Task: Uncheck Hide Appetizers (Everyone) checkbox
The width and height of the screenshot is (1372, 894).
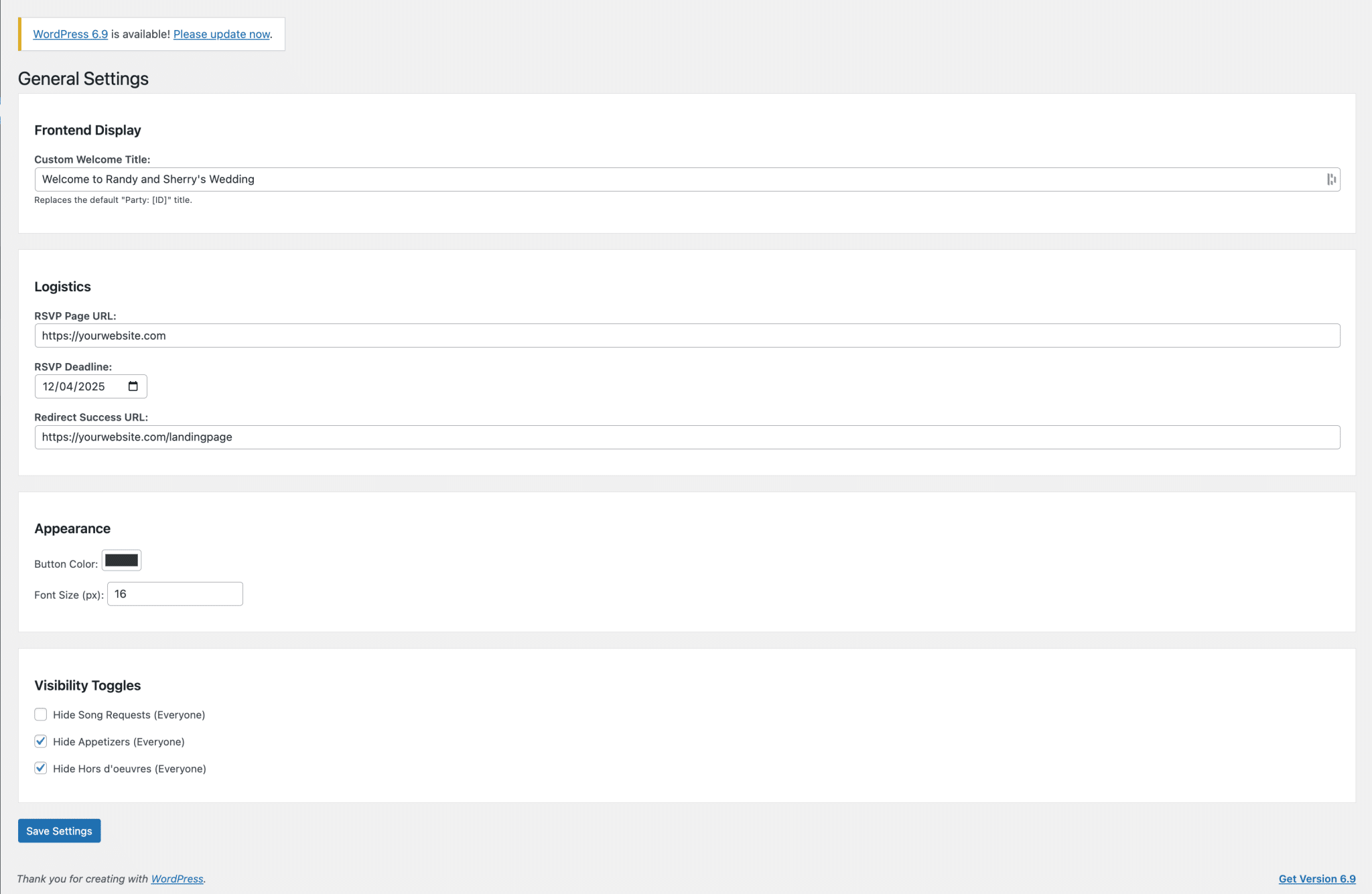Action: 41,741
